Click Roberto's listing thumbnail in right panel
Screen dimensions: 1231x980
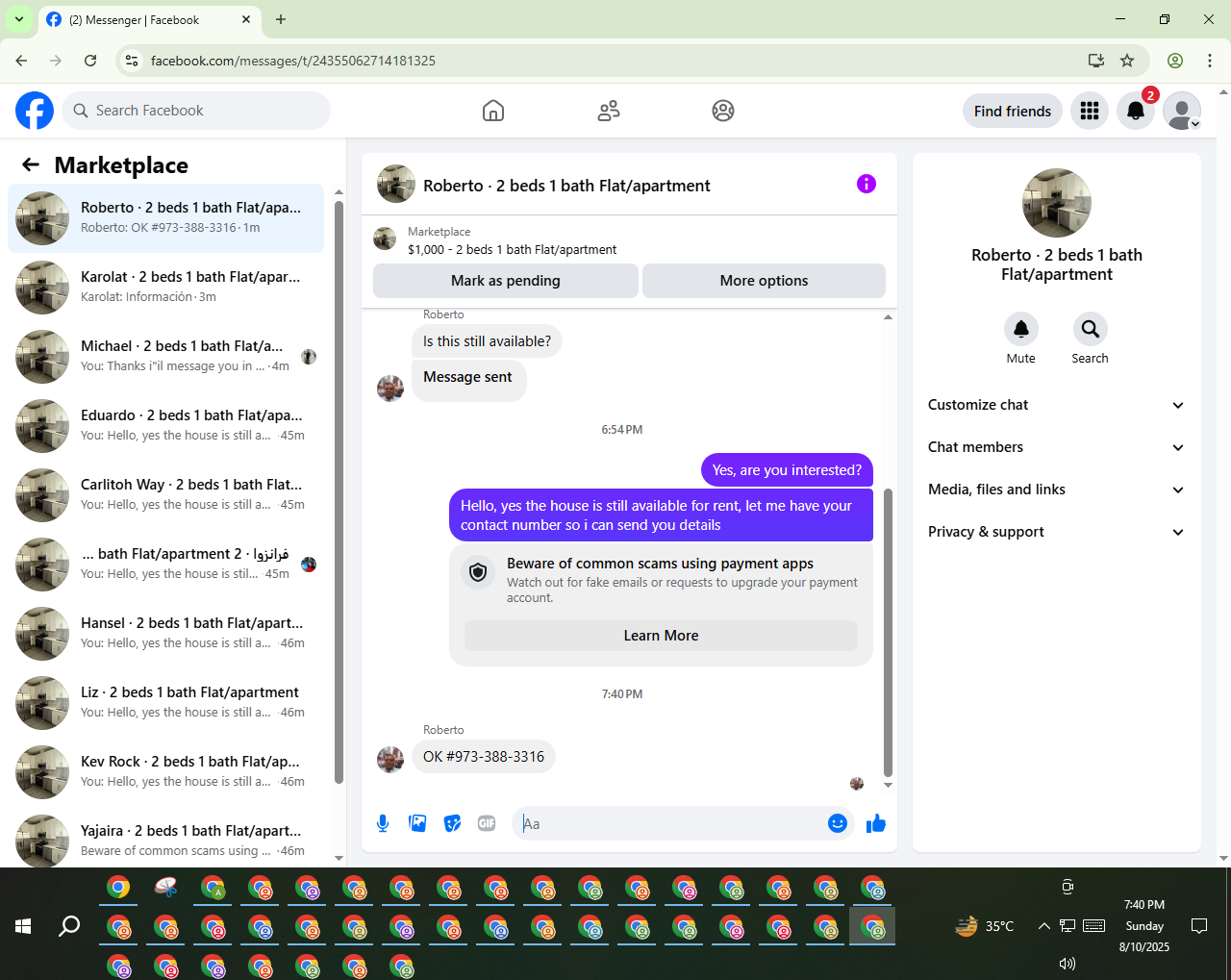point(1057,203)
